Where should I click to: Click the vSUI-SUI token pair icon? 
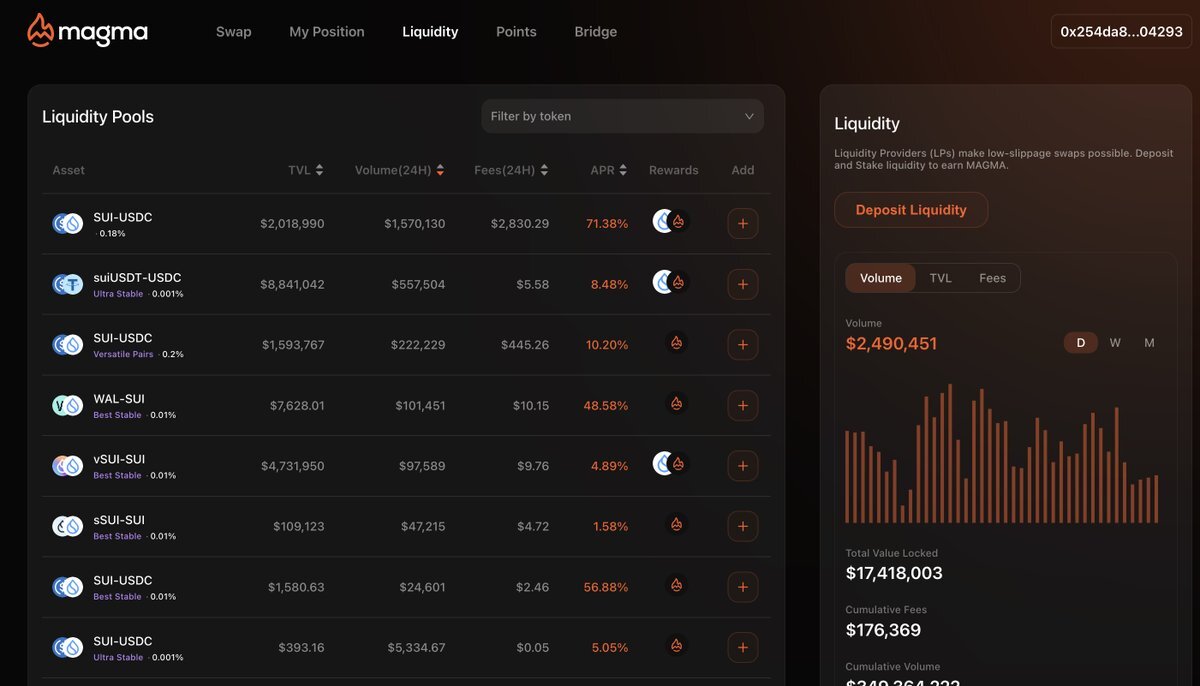[x=67, y=466]
